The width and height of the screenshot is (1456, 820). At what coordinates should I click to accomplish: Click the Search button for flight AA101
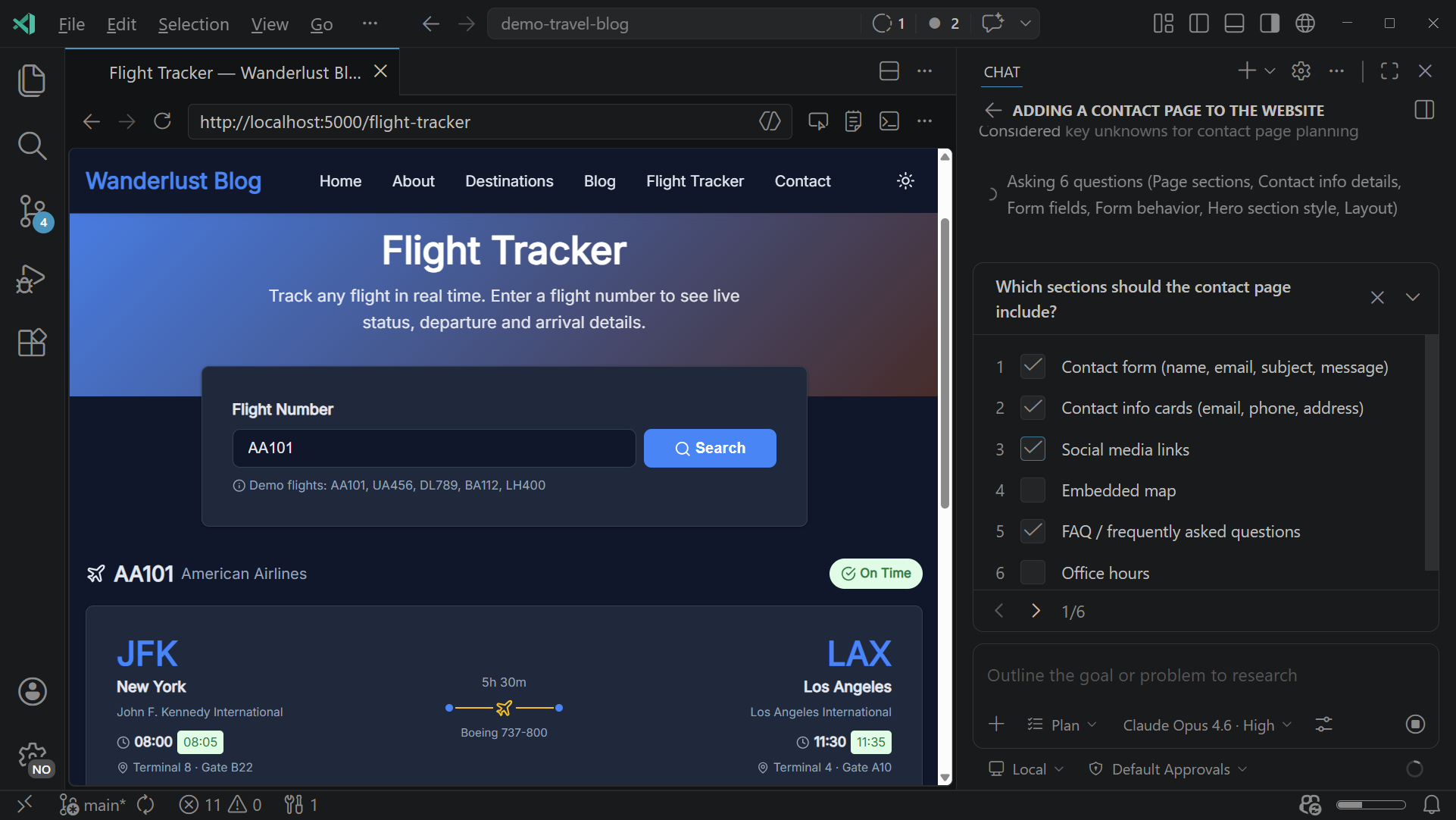710,448
